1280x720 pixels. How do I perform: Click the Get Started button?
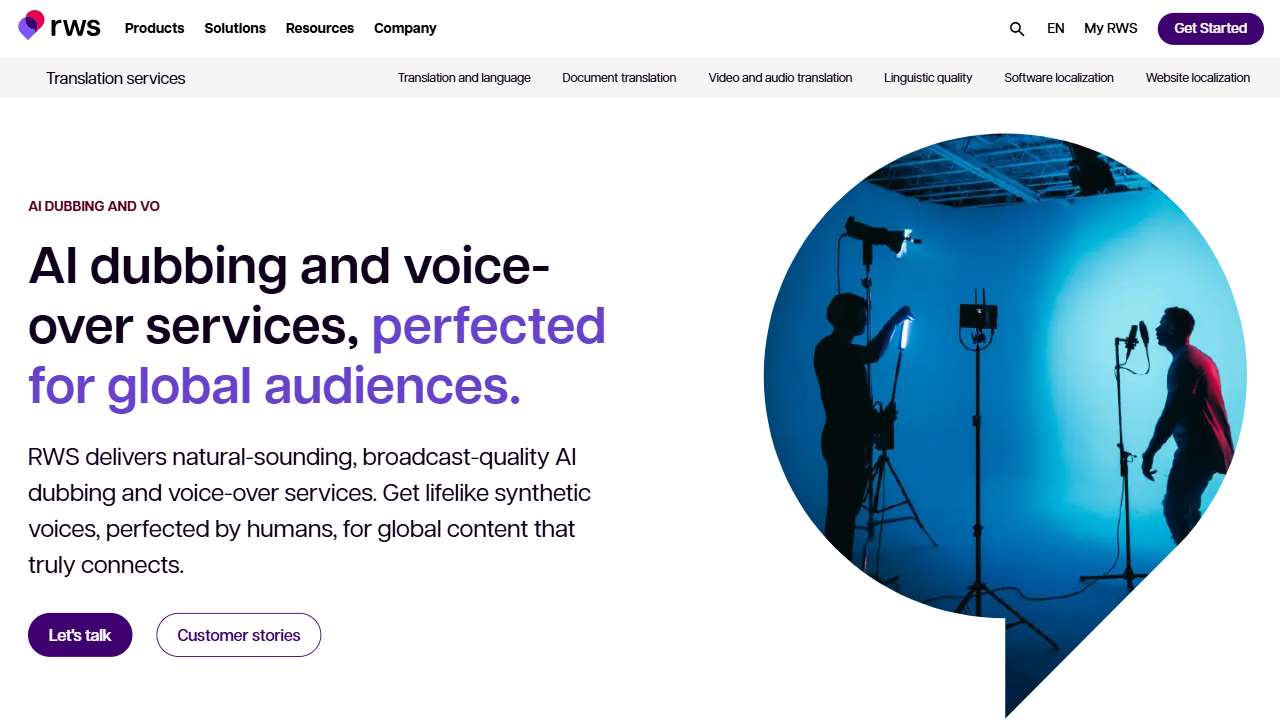click(x=1210, y=28)
